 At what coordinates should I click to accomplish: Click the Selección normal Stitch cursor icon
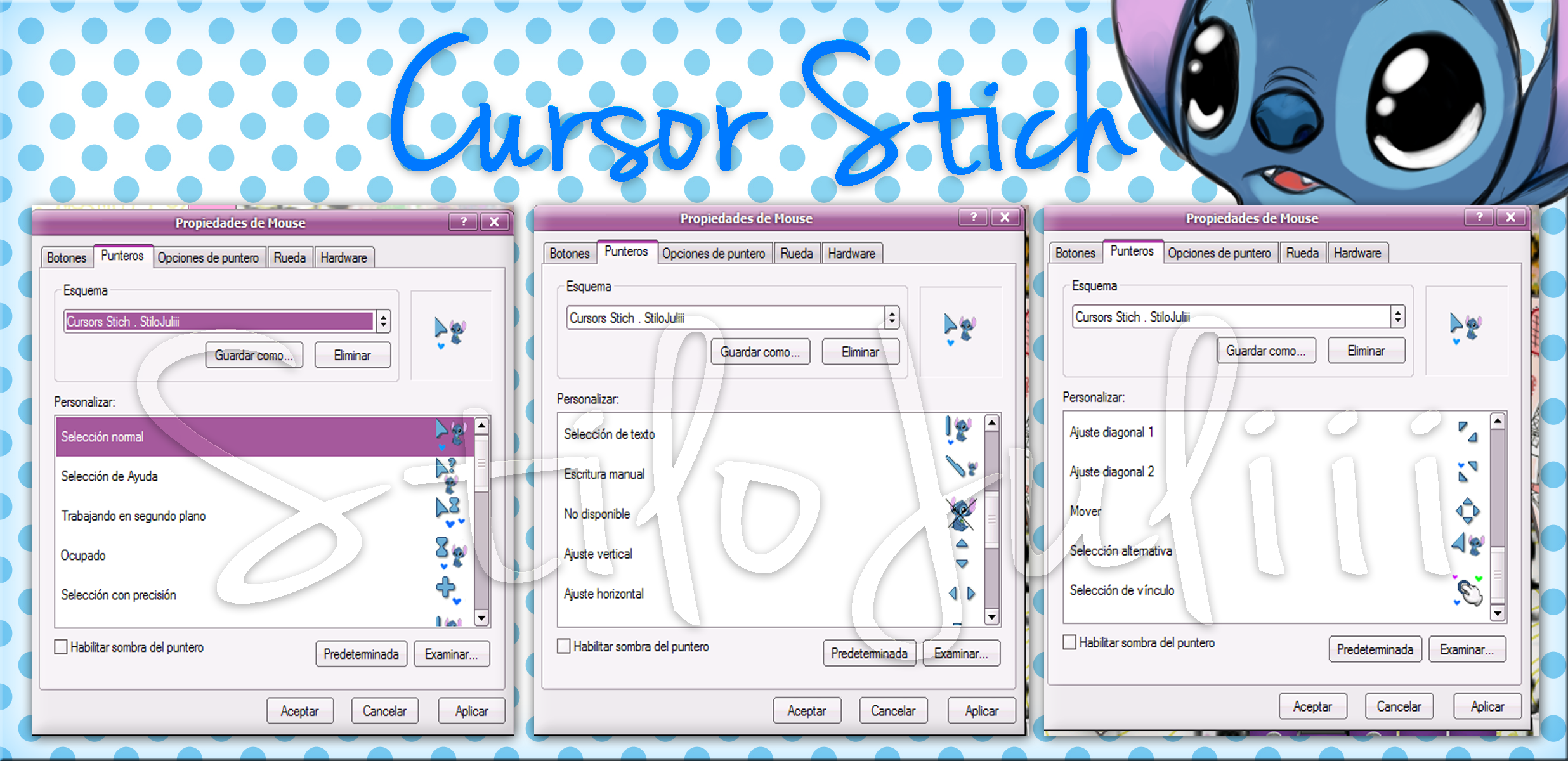pos(451,434)
